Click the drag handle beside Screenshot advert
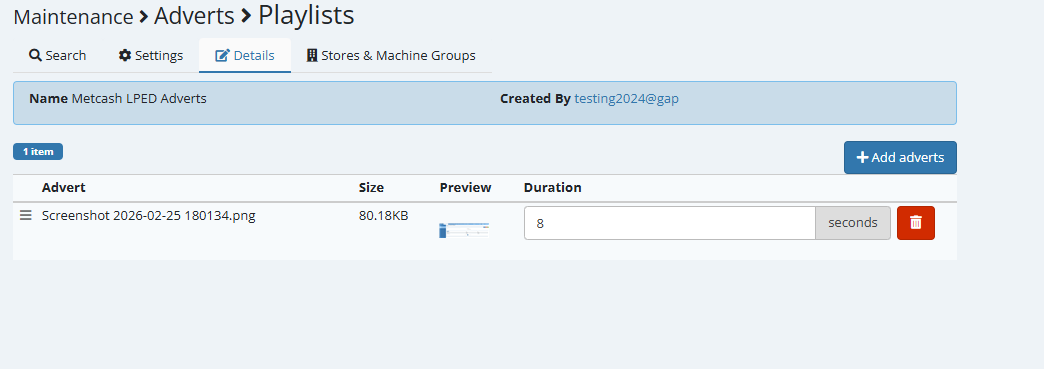Image resolution: width=1044 pixels, height=369 pixels. (x=25, y=216)
